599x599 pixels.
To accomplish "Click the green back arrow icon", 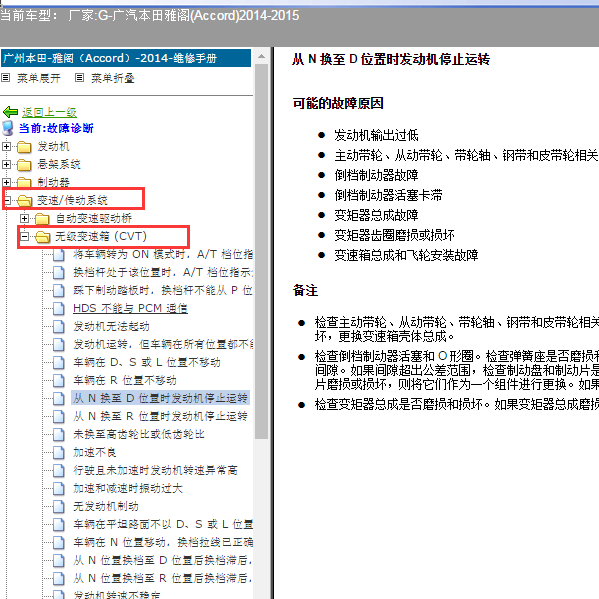I will point(10,112).
